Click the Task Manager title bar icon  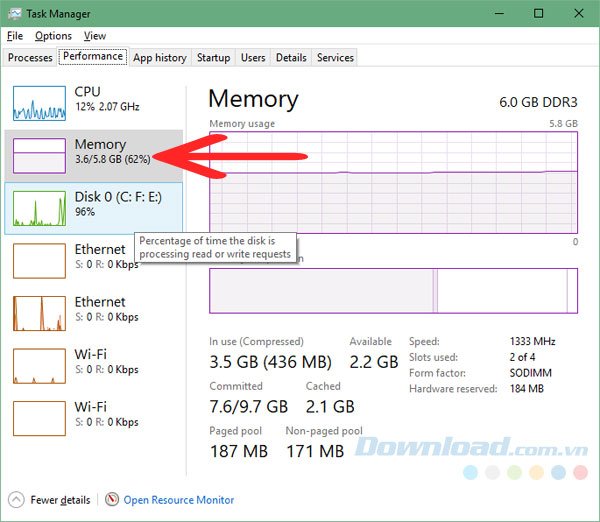[x=15, y=14]
